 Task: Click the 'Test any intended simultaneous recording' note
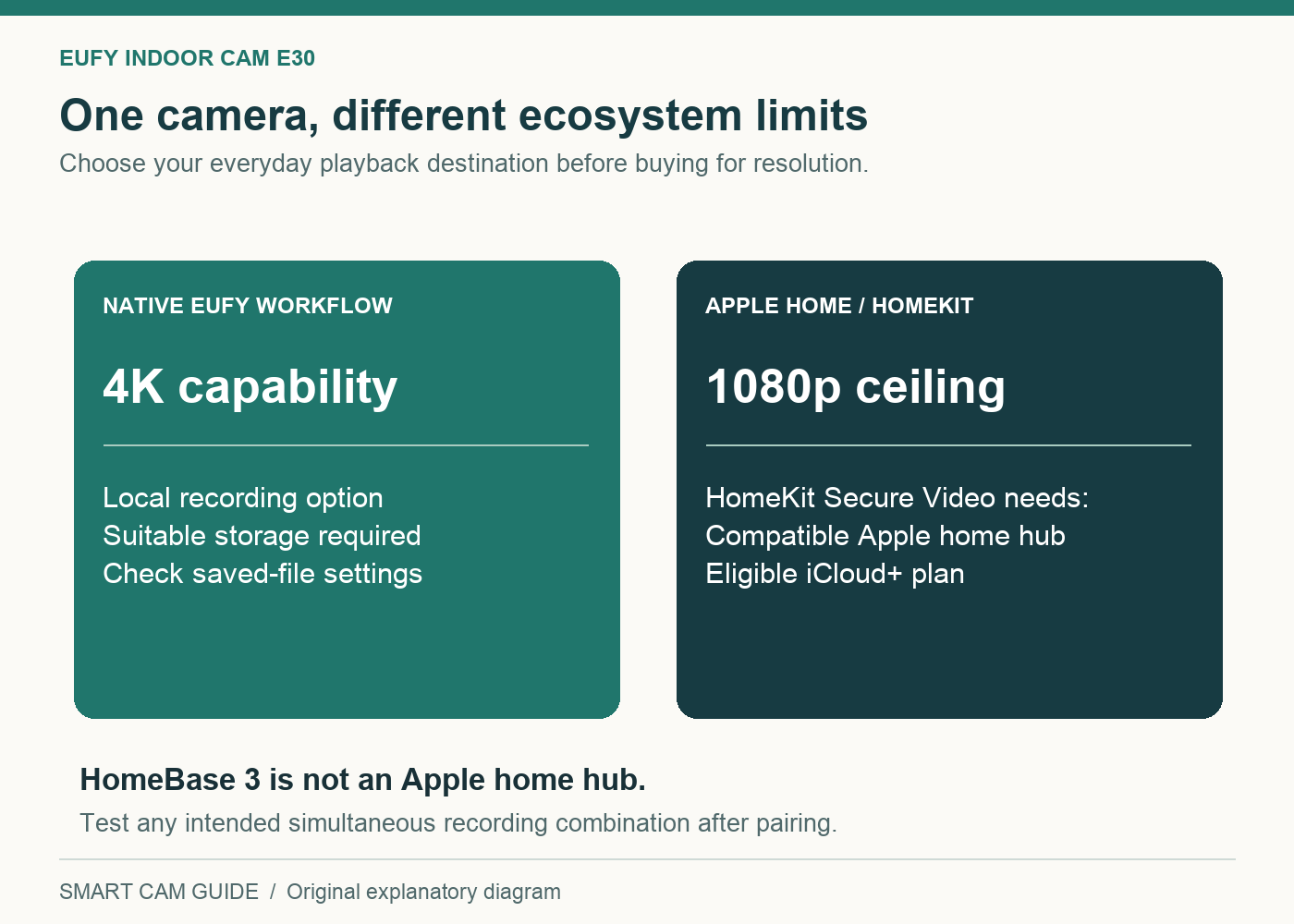(x=458, y=823)
